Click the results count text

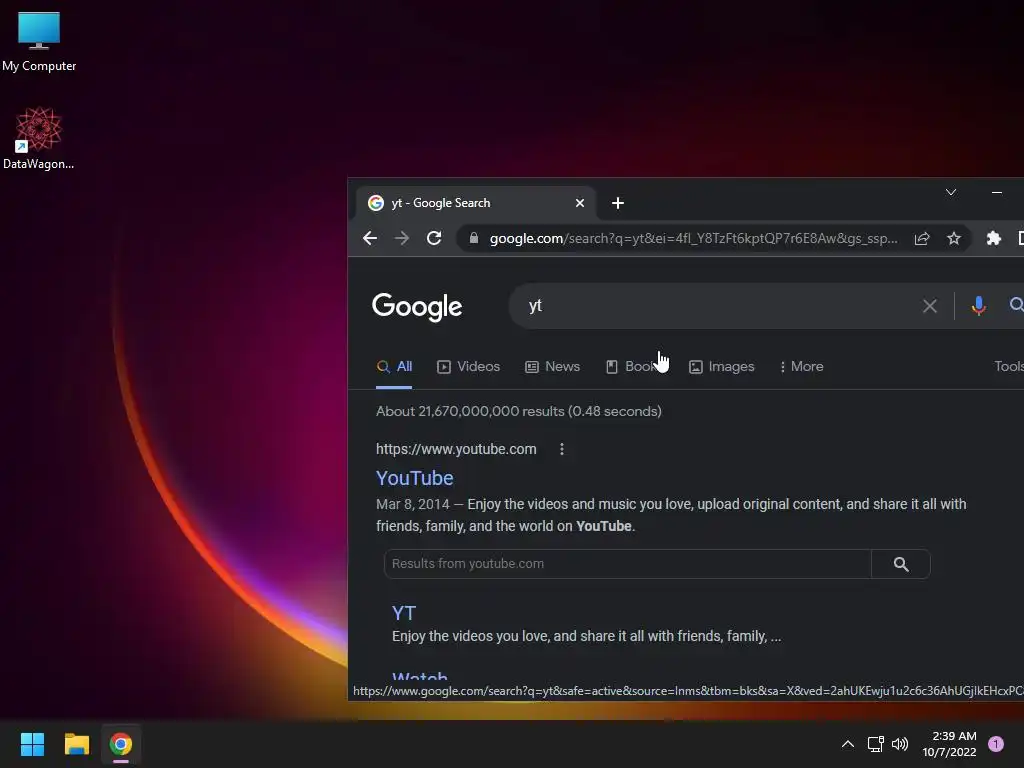pos(519,411)
